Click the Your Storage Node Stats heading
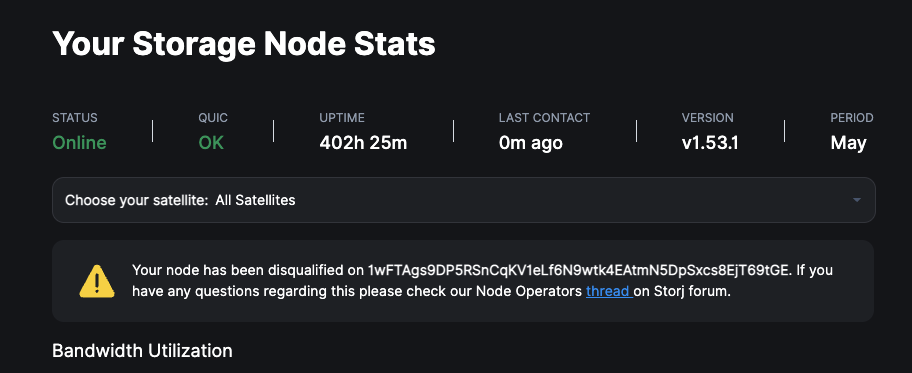 pos(244,44)
